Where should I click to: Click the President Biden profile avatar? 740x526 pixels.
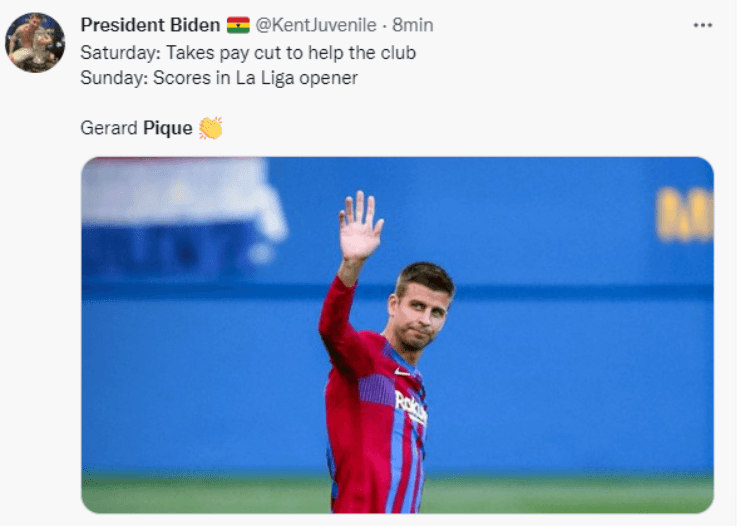[x=35, y=42]
